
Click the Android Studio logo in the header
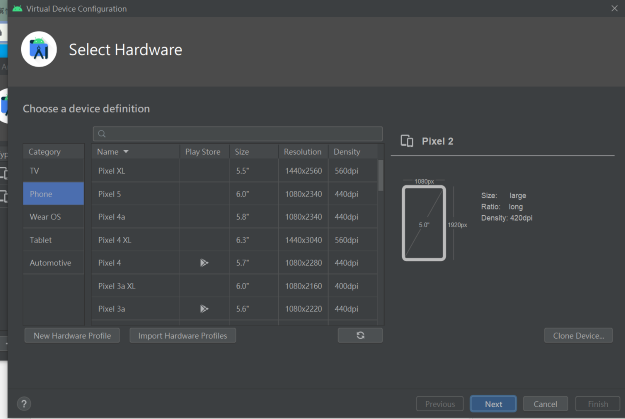(x=39, y=49)
